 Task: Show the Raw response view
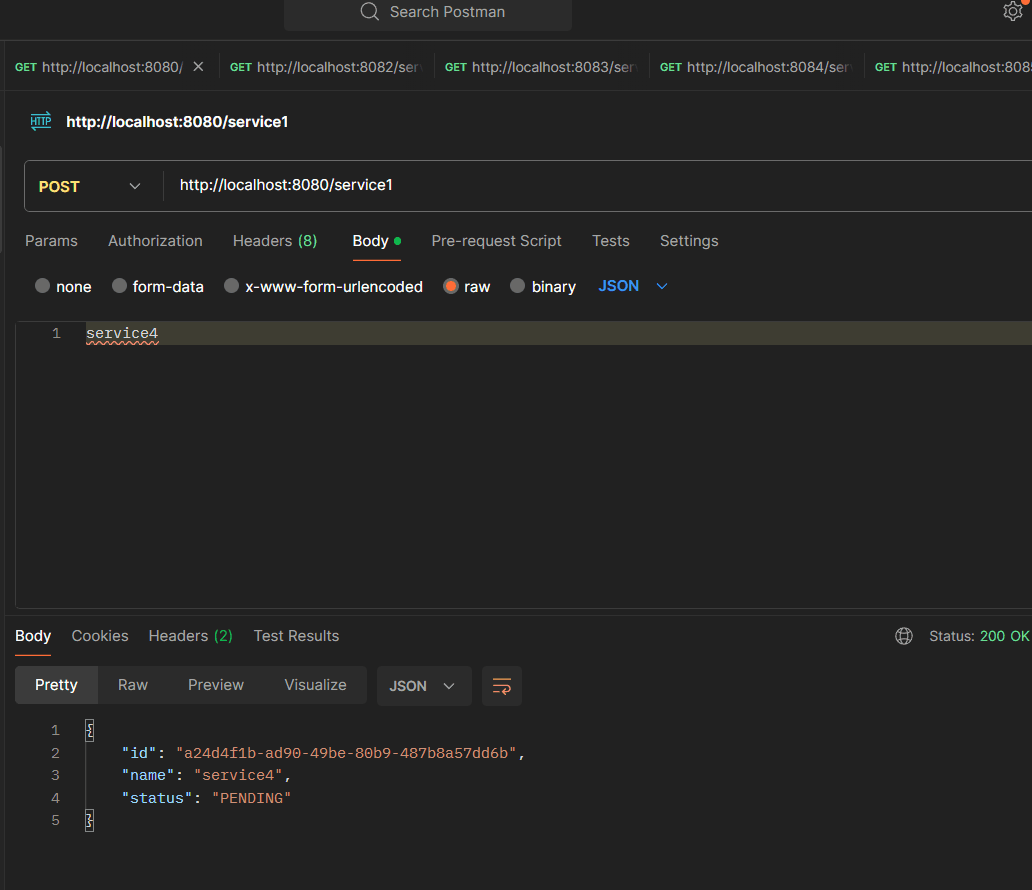[133, 685]
